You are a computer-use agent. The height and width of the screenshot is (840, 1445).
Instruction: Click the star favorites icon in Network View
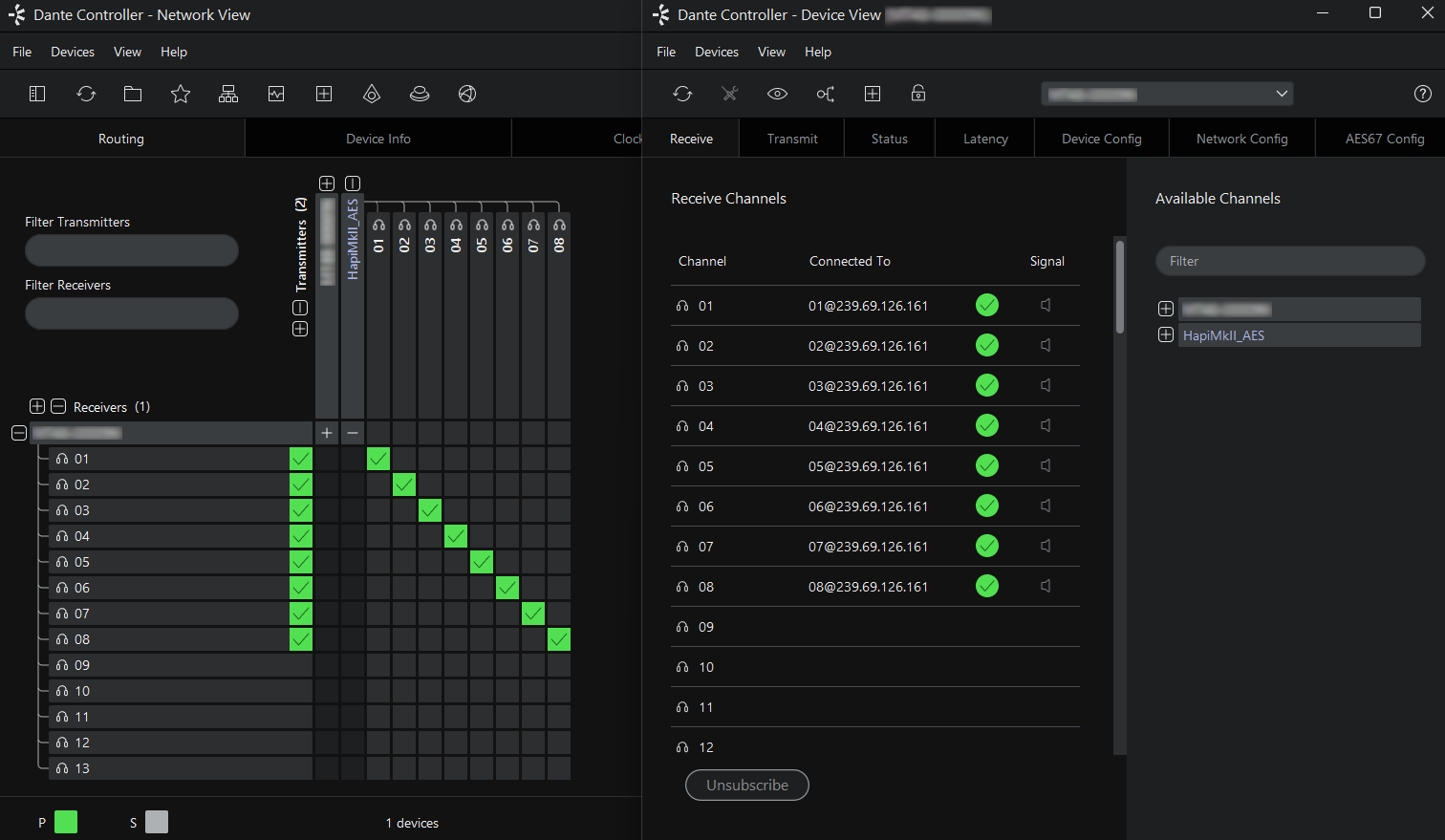coord(181,94)
